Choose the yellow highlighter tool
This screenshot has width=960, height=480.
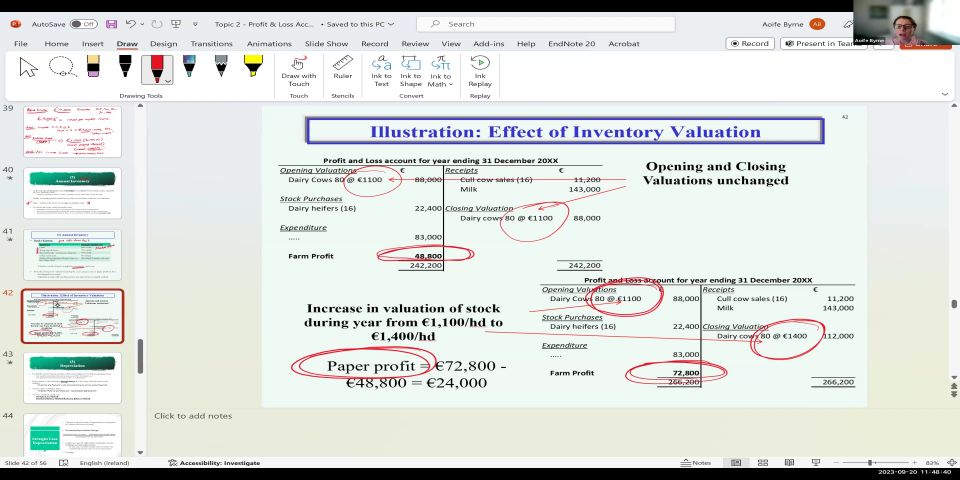tap(253, 68)
